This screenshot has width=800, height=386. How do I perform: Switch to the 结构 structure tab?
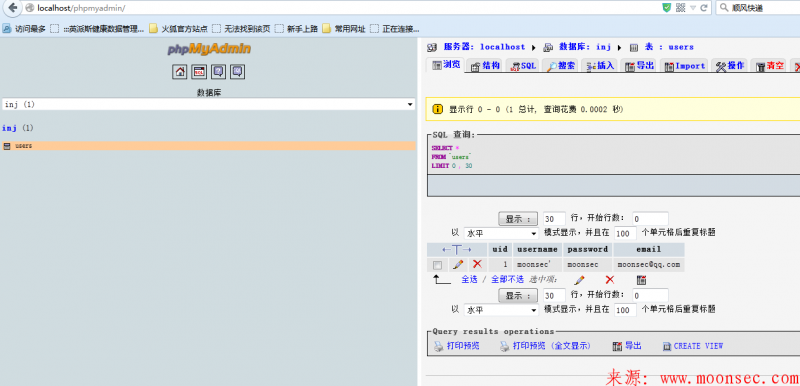click(x=485, y=65)
